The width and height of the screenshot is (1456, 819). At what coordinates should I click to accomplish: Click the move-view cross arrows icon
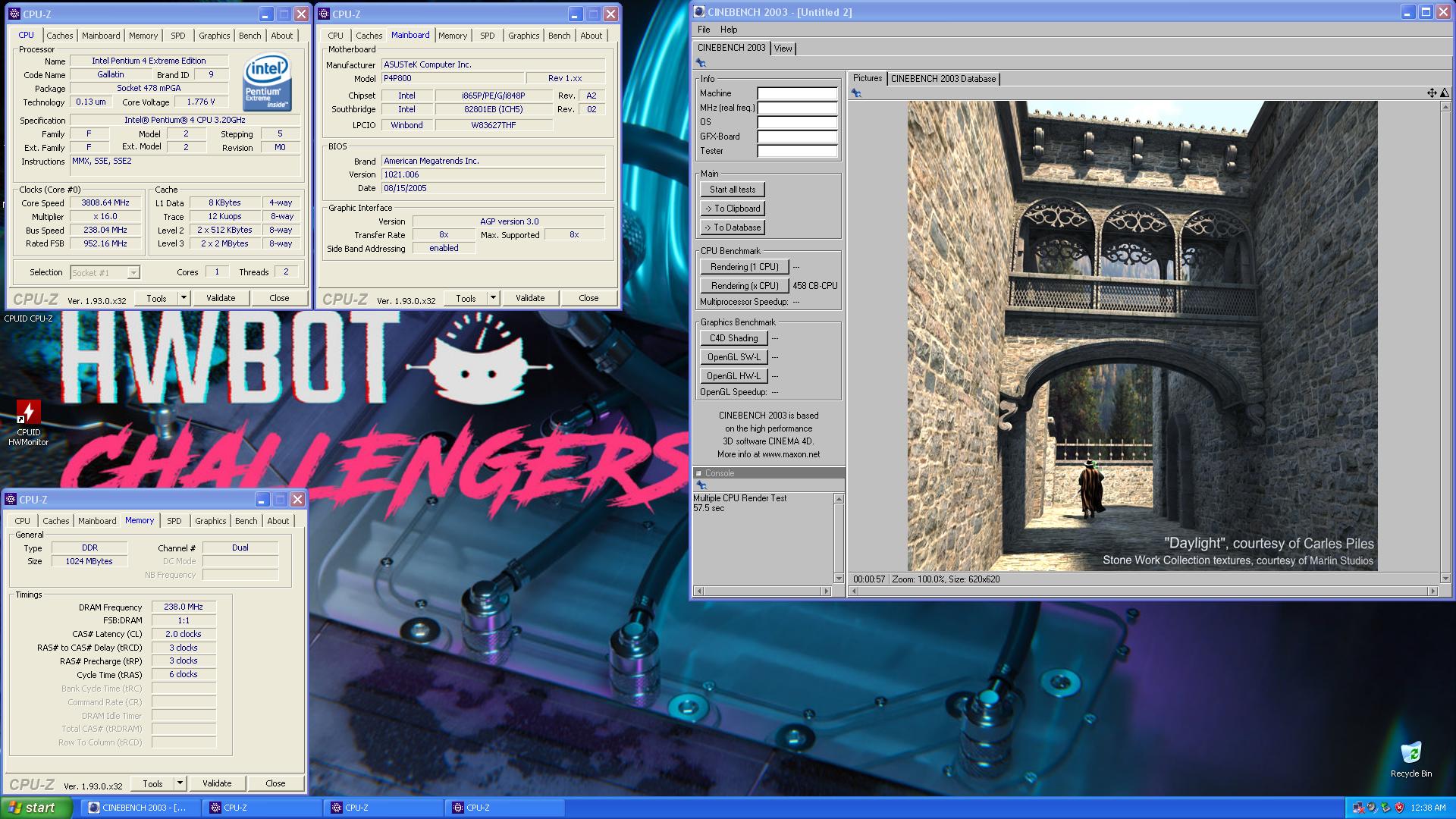tap(1432, 93)
